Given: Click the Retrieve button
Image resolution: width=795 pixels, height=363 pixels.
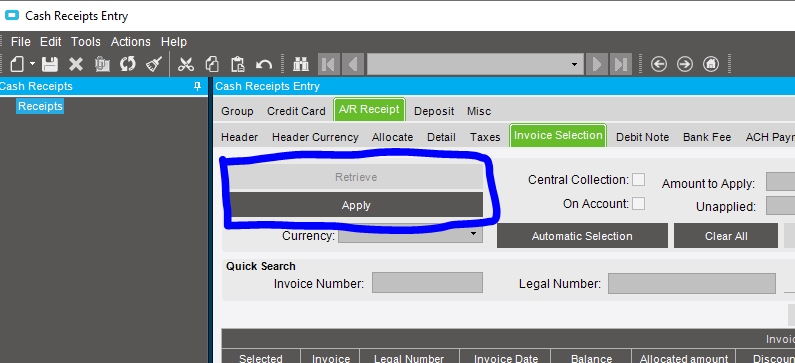Looking at the screenshot, I should (356, 177).
